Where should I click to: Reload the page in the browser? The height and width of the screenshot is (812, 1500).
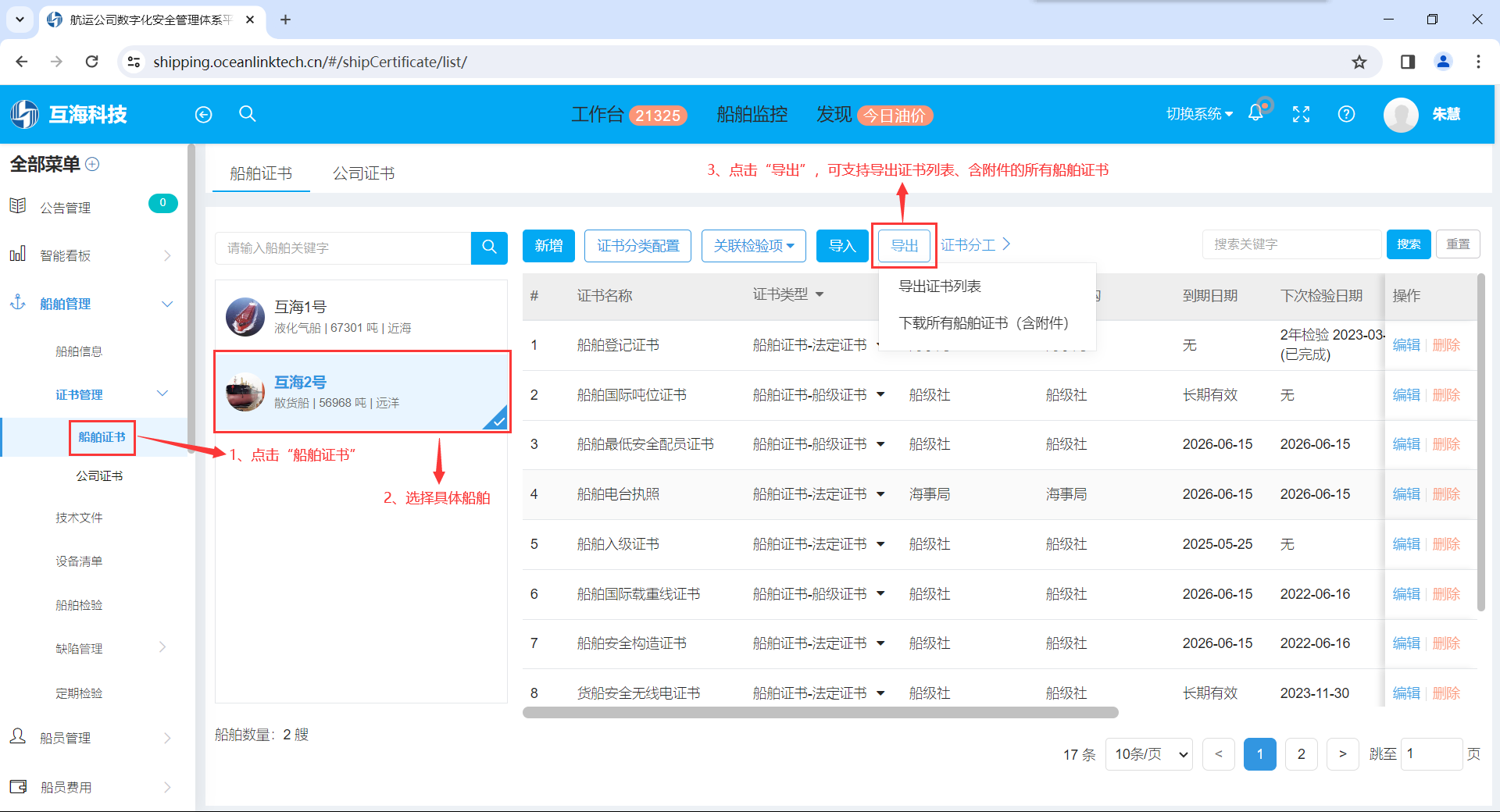pos(92,62)
